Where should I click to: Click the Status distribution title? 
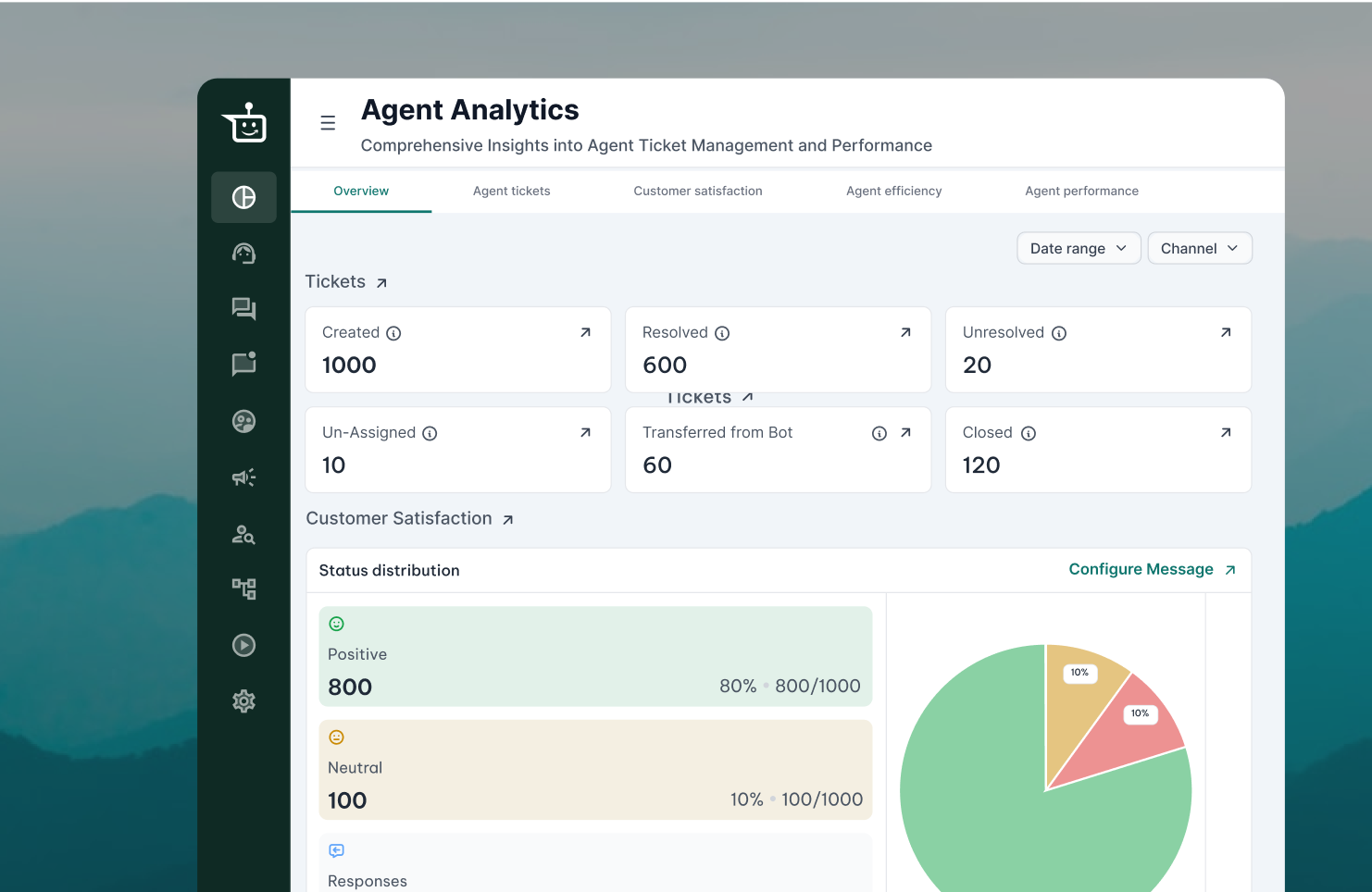point(389,571)
